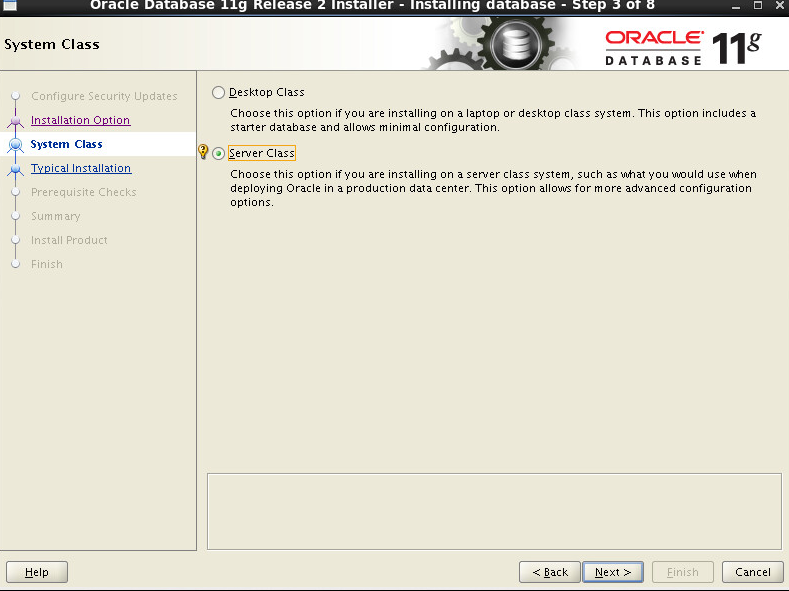This screenshot has width=789, height=591.
Task: Maximize the installer window
Action: pos(758,6)
